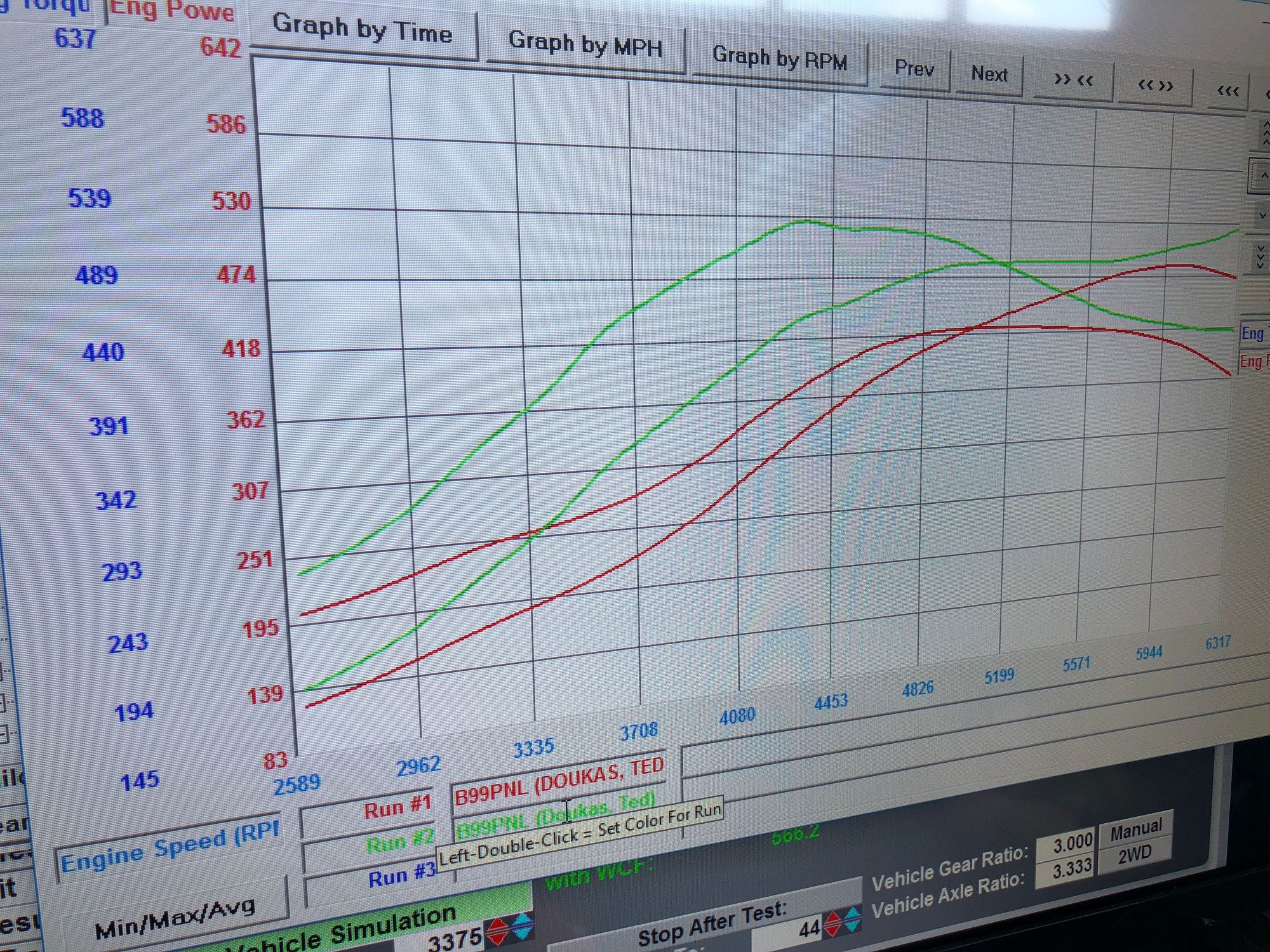Switch to Graph by Time view

point(363,30)
